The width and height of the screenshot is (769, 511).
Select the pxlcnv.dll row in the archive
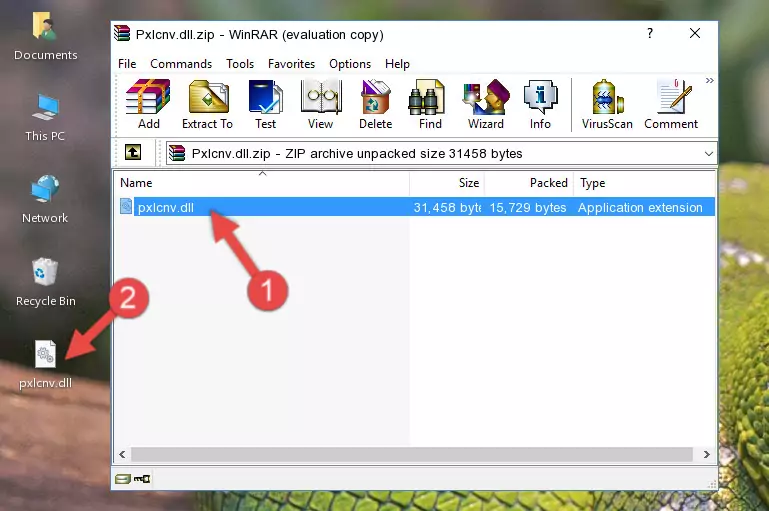tap(416, 207)
